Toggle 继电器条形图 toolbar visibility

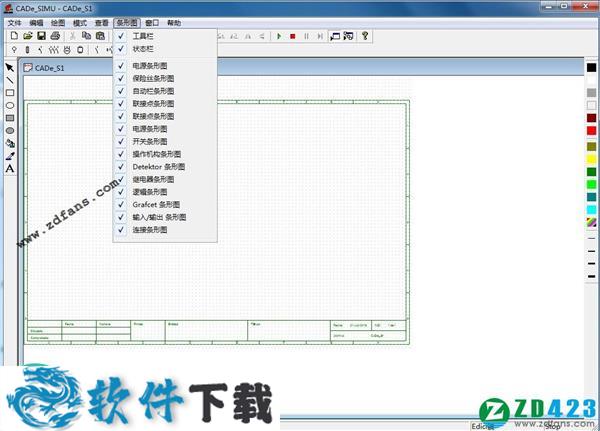pos(165,179)
